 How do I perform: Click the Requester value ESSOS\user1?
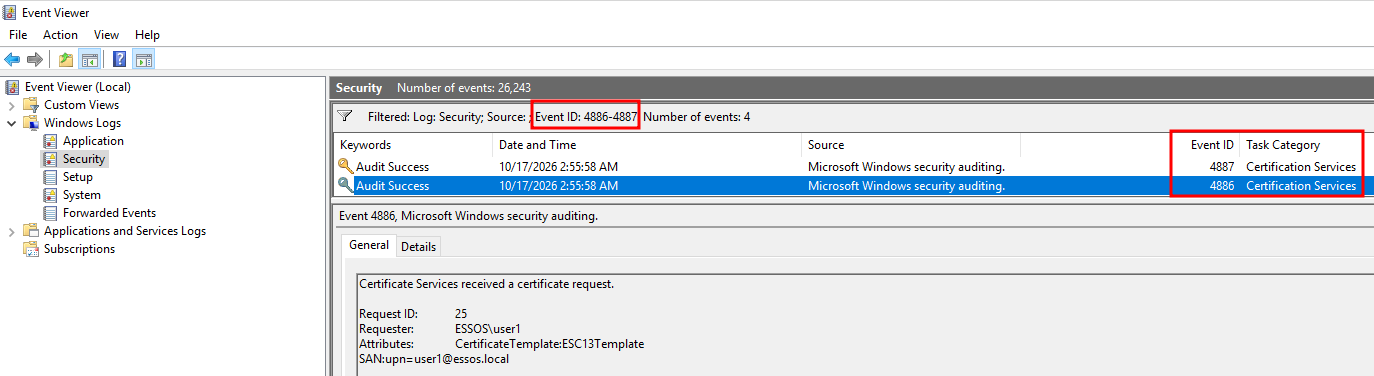pos(488,329)
